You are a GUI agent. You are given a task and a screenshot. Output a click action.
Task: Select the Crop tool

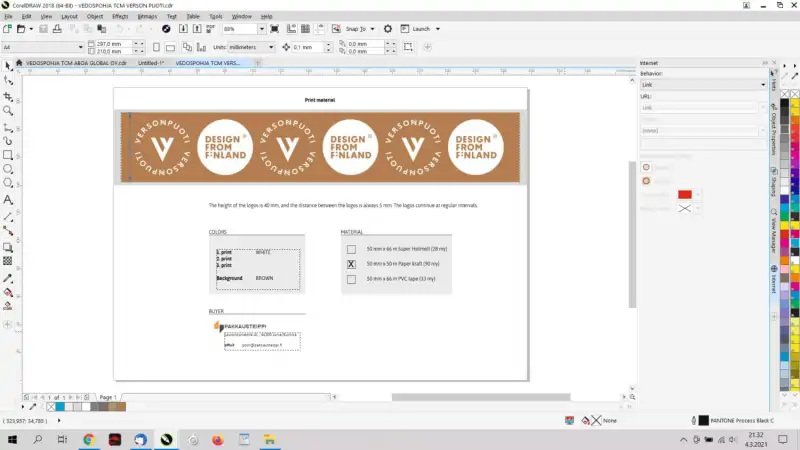coord(8,96)
